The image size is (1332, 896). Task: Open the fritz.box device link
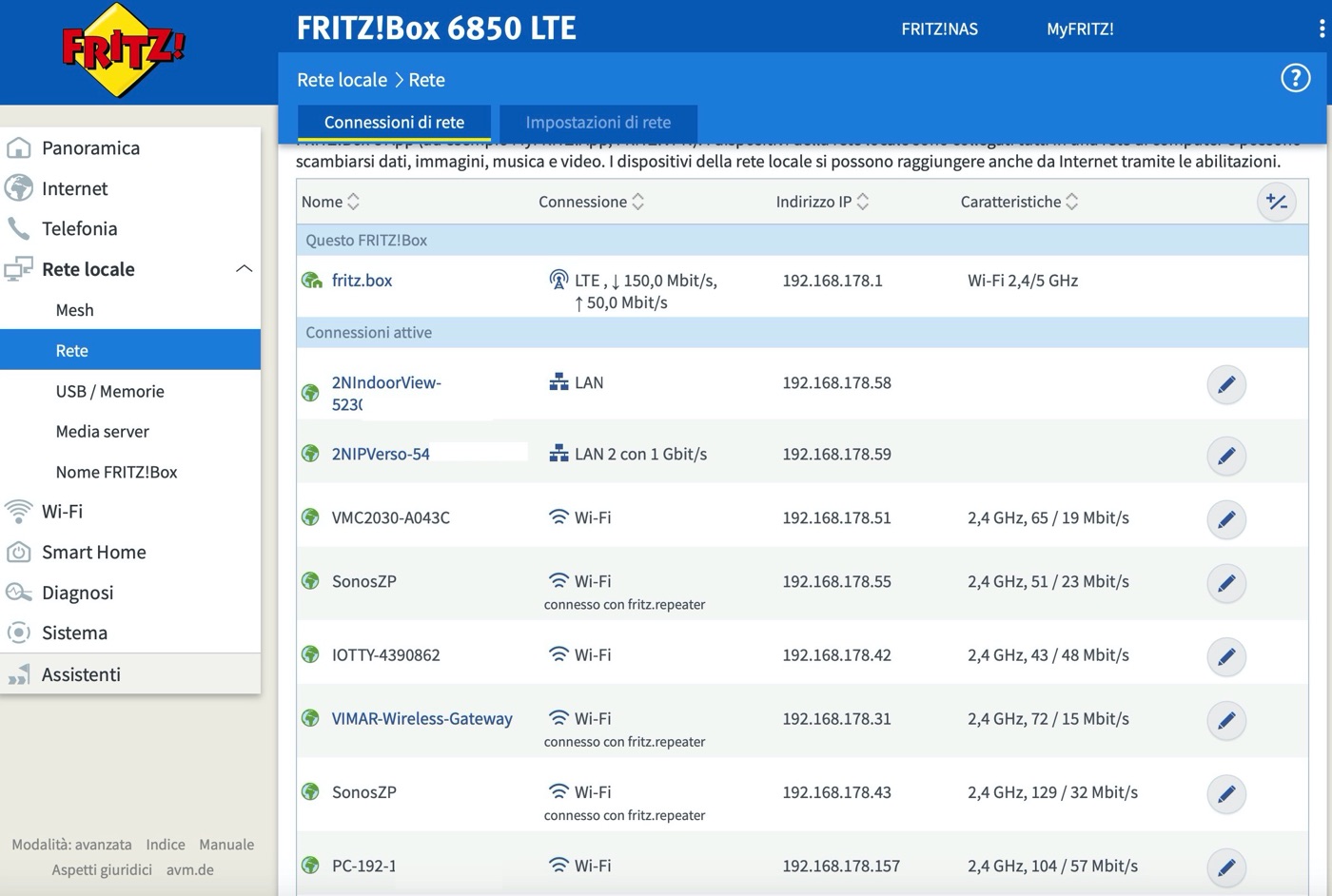click(x=362, y=281)
